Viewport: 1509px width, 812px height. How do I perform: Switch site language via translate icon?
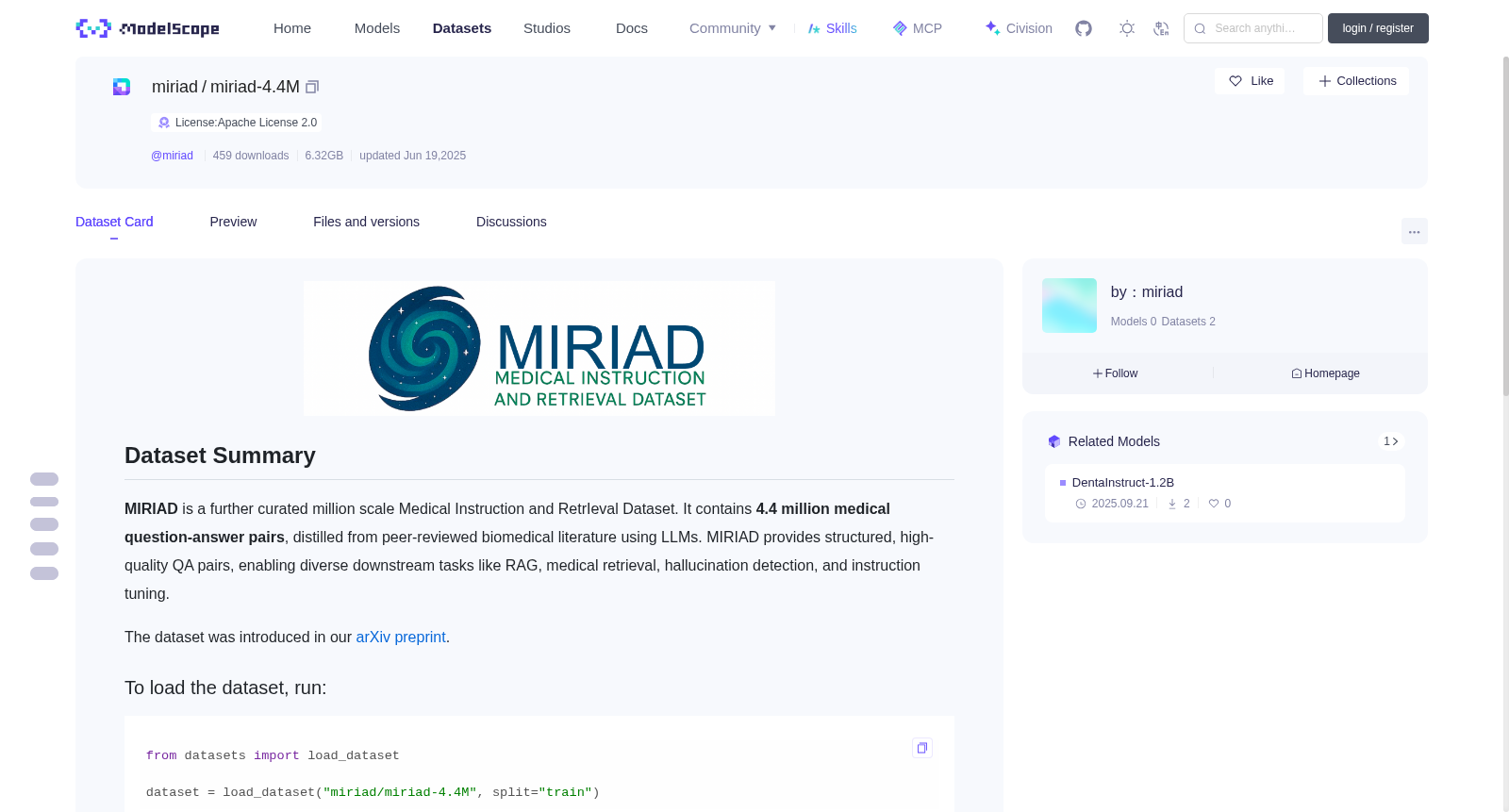point(1161,28)
